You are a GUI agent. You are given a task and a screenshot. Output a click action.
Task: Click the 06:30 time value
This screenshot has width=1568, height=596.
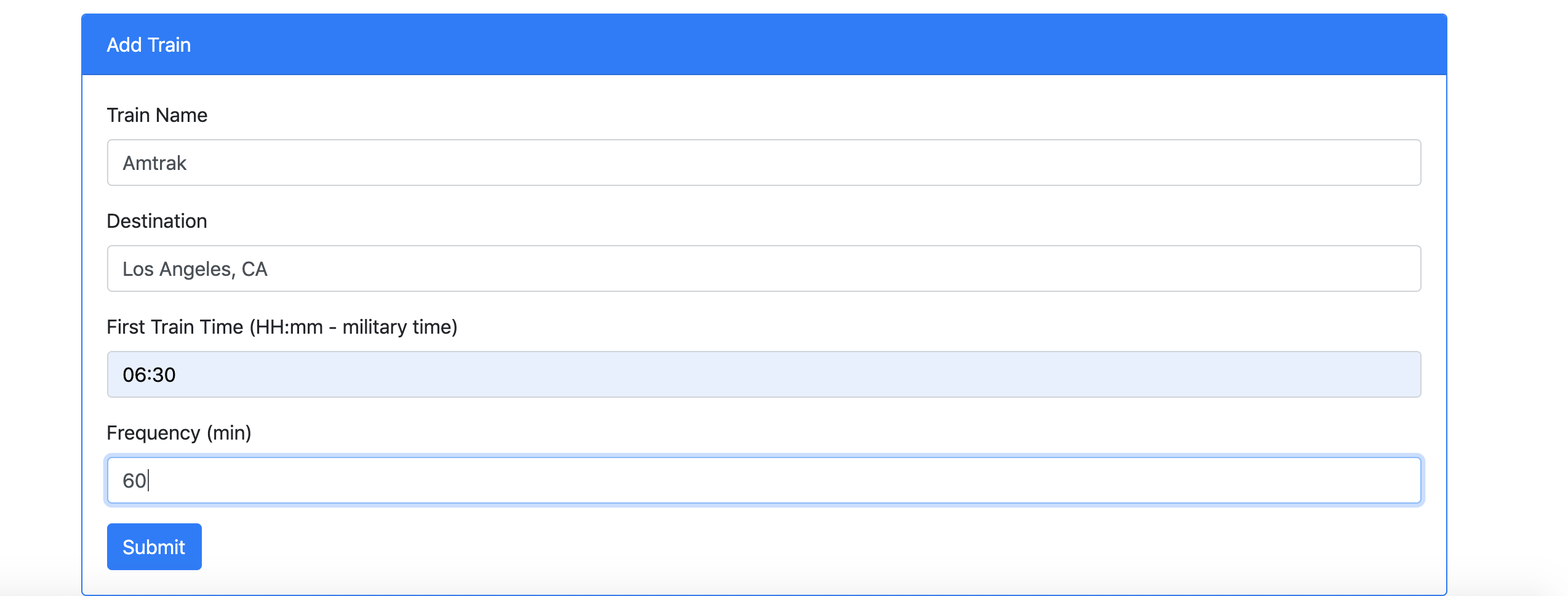(x=148, y=374)
